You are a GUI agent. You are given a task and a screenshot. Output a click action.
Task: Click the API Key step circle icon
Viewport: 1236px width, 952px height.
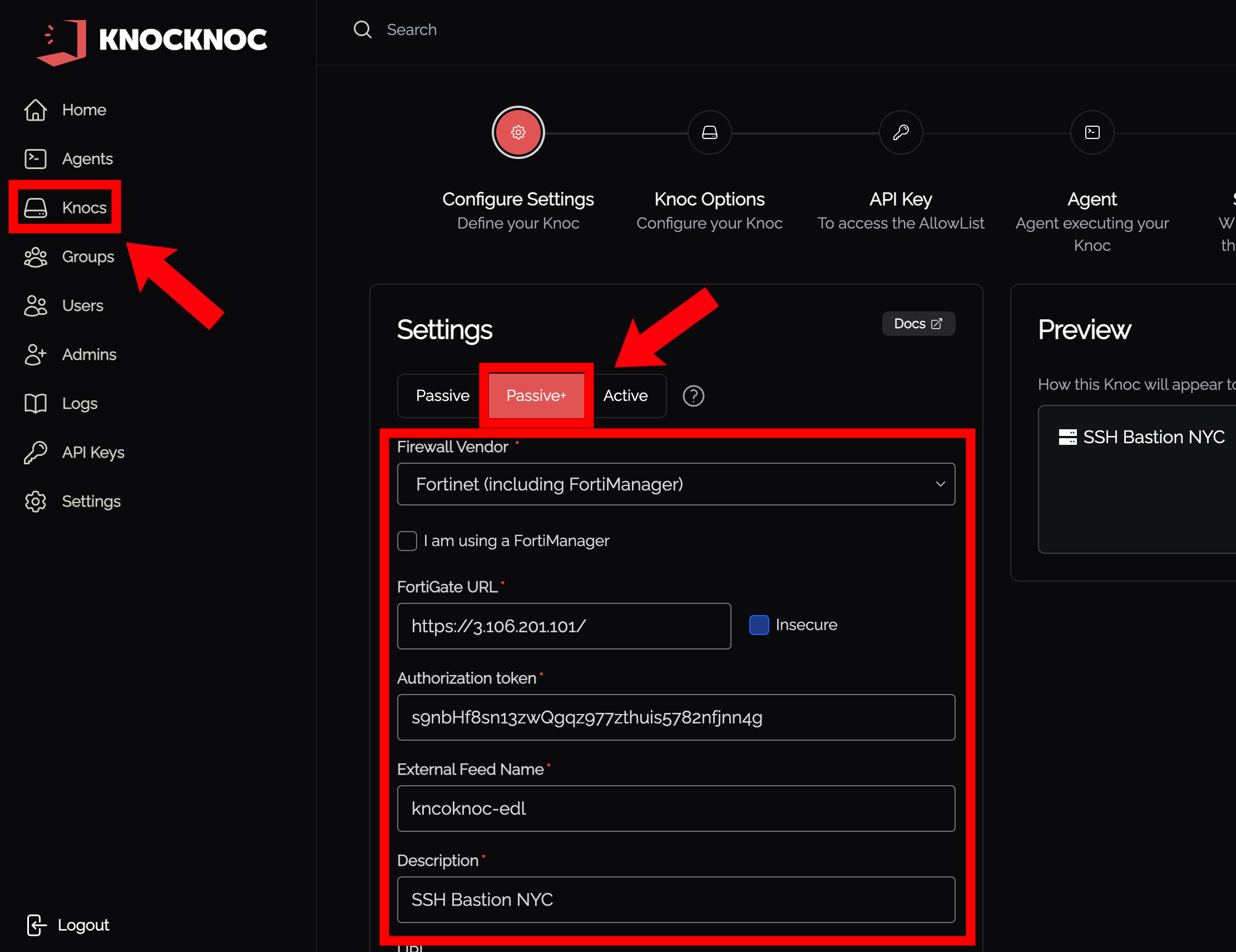(901, 132)
